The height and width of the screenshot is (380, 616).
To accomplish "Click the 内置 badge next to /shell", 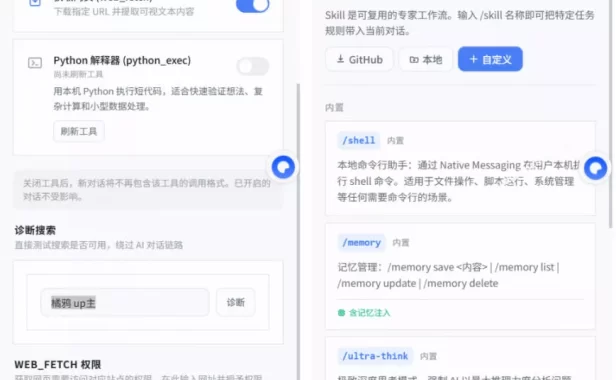I will point(395,141).
